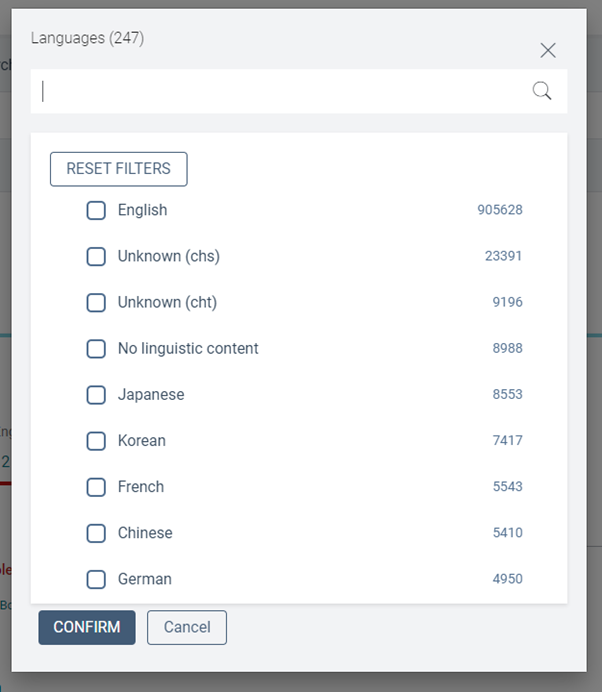Focus the language search field
The width and height of the screenshot is (602, 692).
(280, 91)
